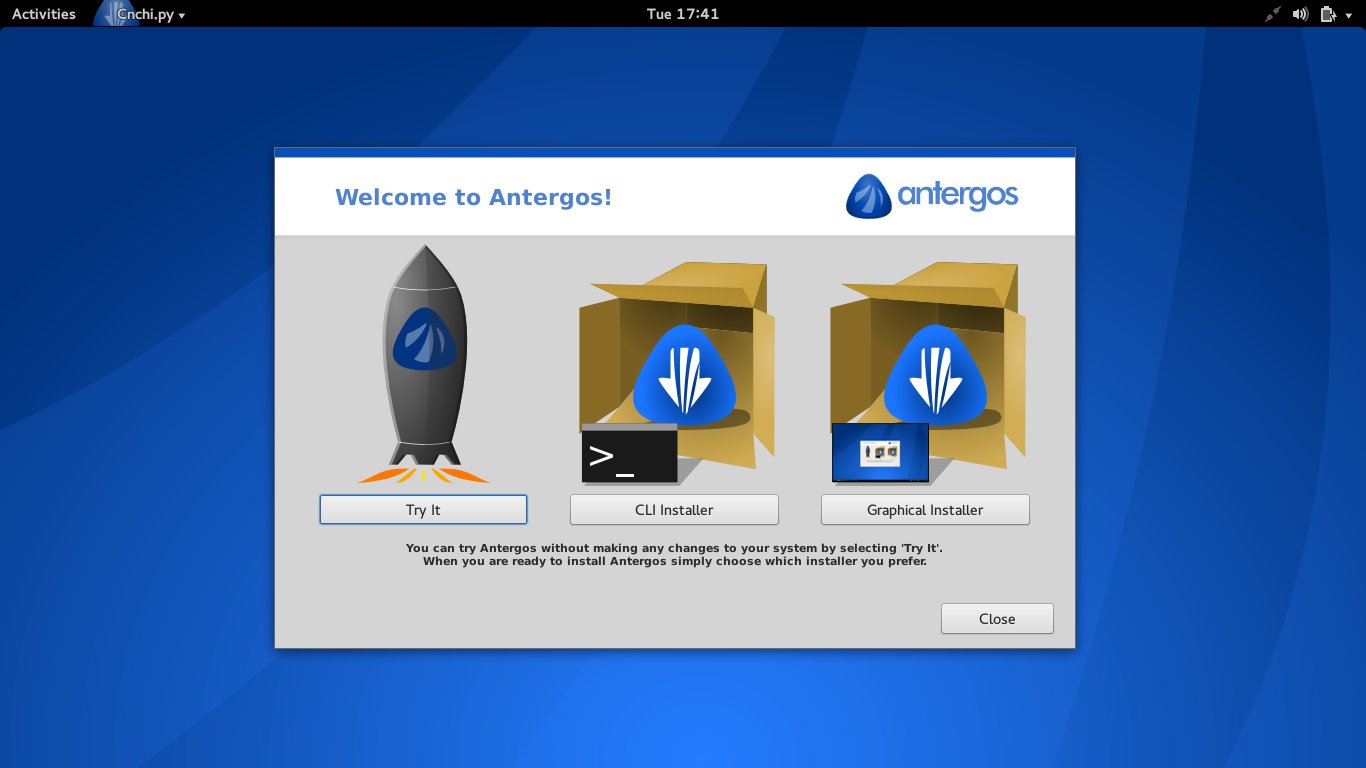
Task: Click the desktop screenshot thumbnail on Graphical box
Action: coord(880,453)
